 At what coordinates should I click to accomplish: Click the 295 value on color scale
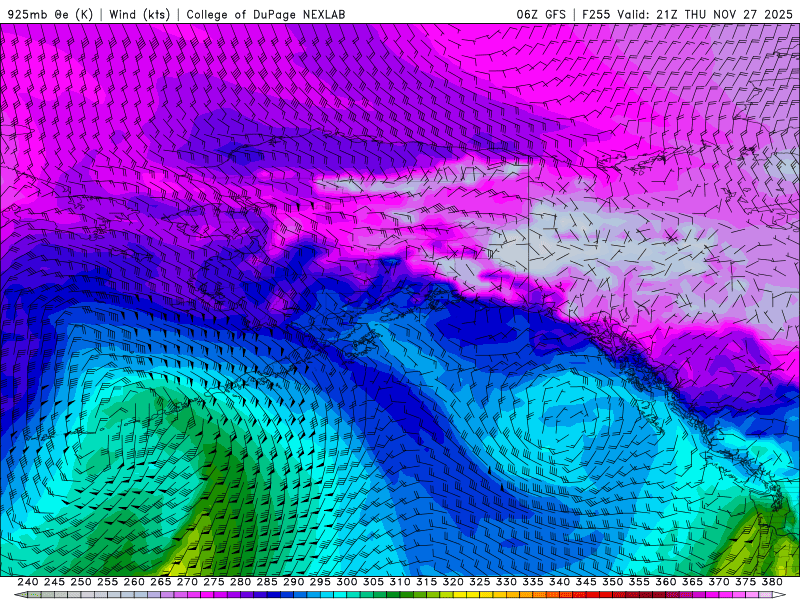(320, 582)
